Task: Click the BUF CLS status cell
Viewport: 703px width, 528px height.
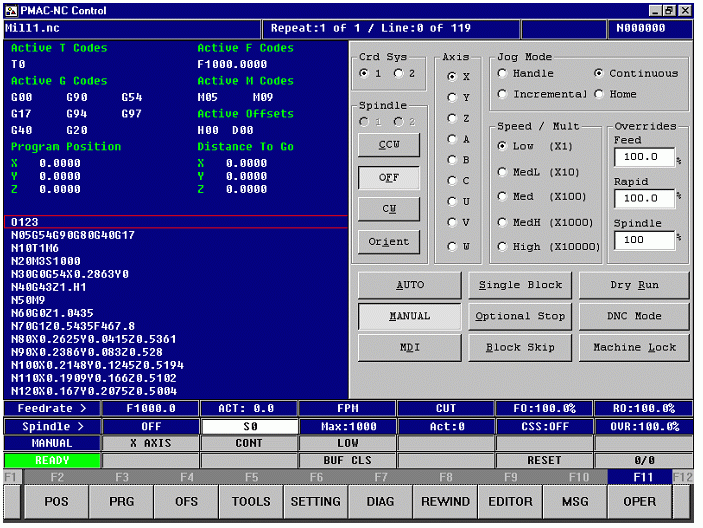Action: click(347, 460)
